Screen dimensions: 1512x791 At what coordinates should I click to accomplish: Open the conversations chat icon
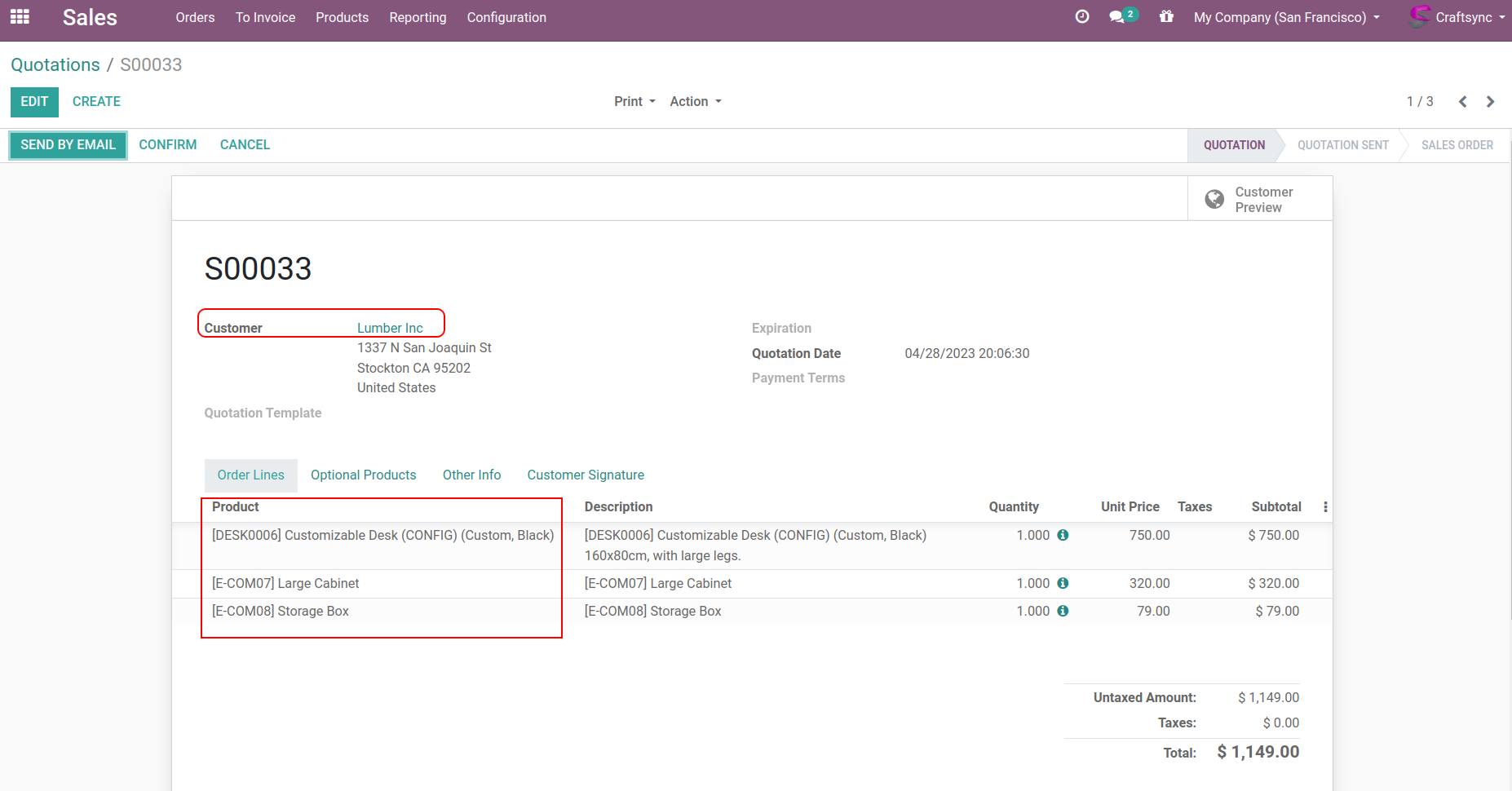tap(1117, 17)
